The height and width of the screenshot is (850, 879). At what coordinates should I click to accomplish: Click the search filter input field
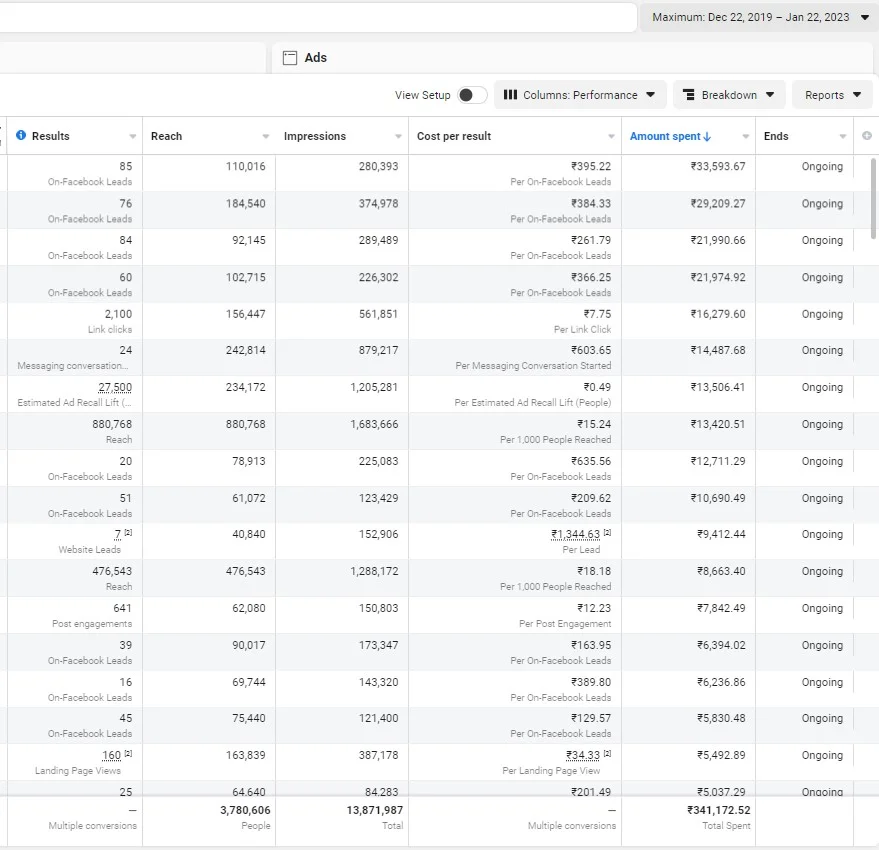point(317,17)
